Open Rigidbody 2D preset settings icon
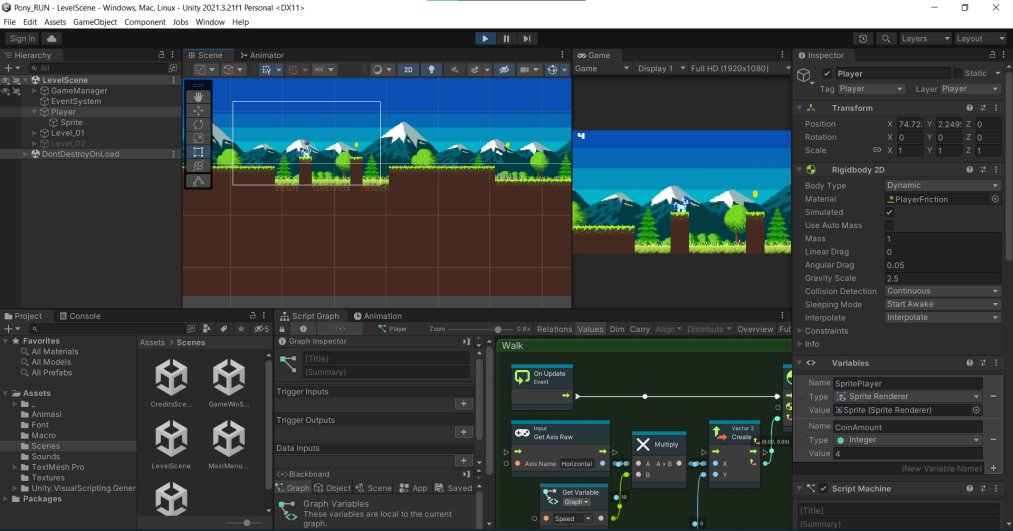This screenshot has height=531, width=1013. (x=983, y=170)
